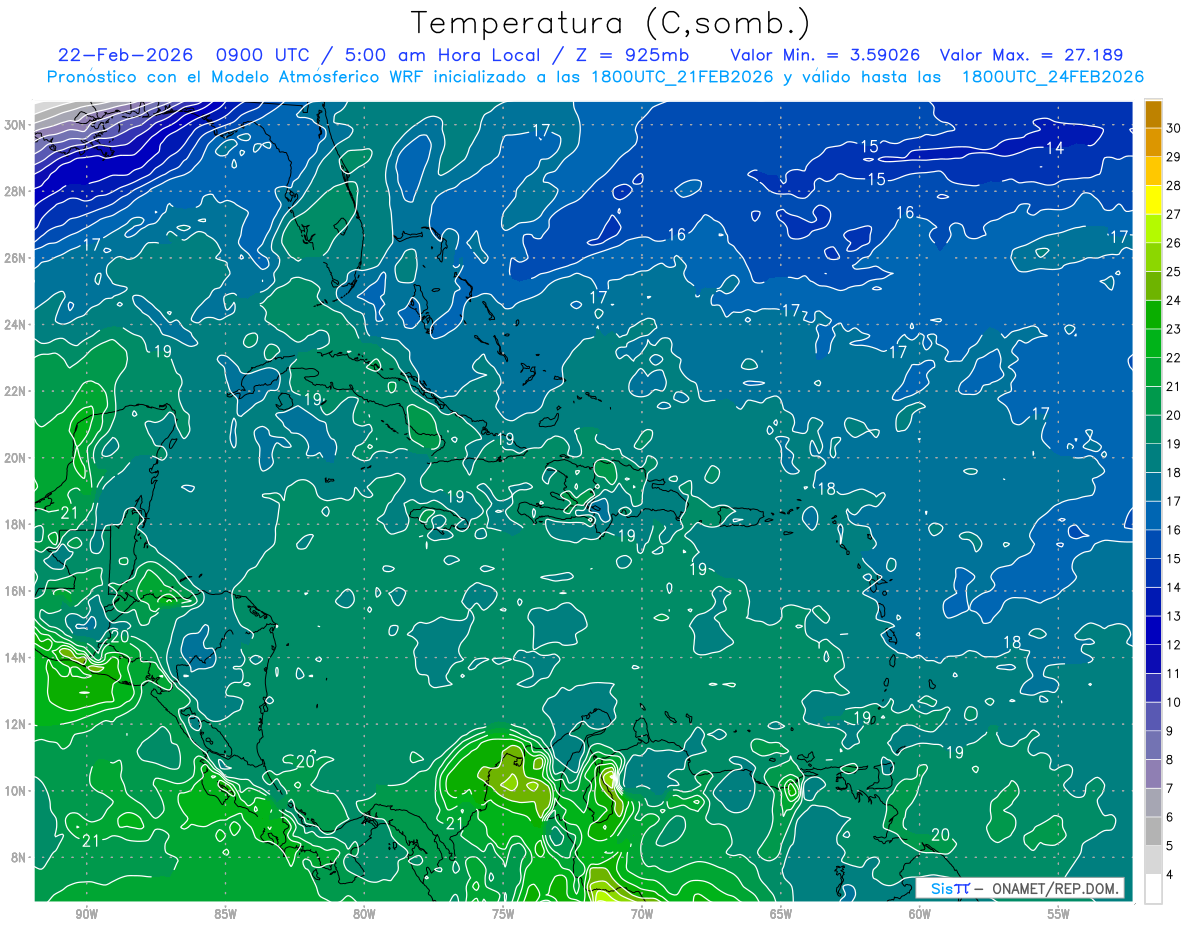The width and height of the screenshot is (1200, 927).
Task: Click the "90W" longitude axis label
Action: click(86, 914)
